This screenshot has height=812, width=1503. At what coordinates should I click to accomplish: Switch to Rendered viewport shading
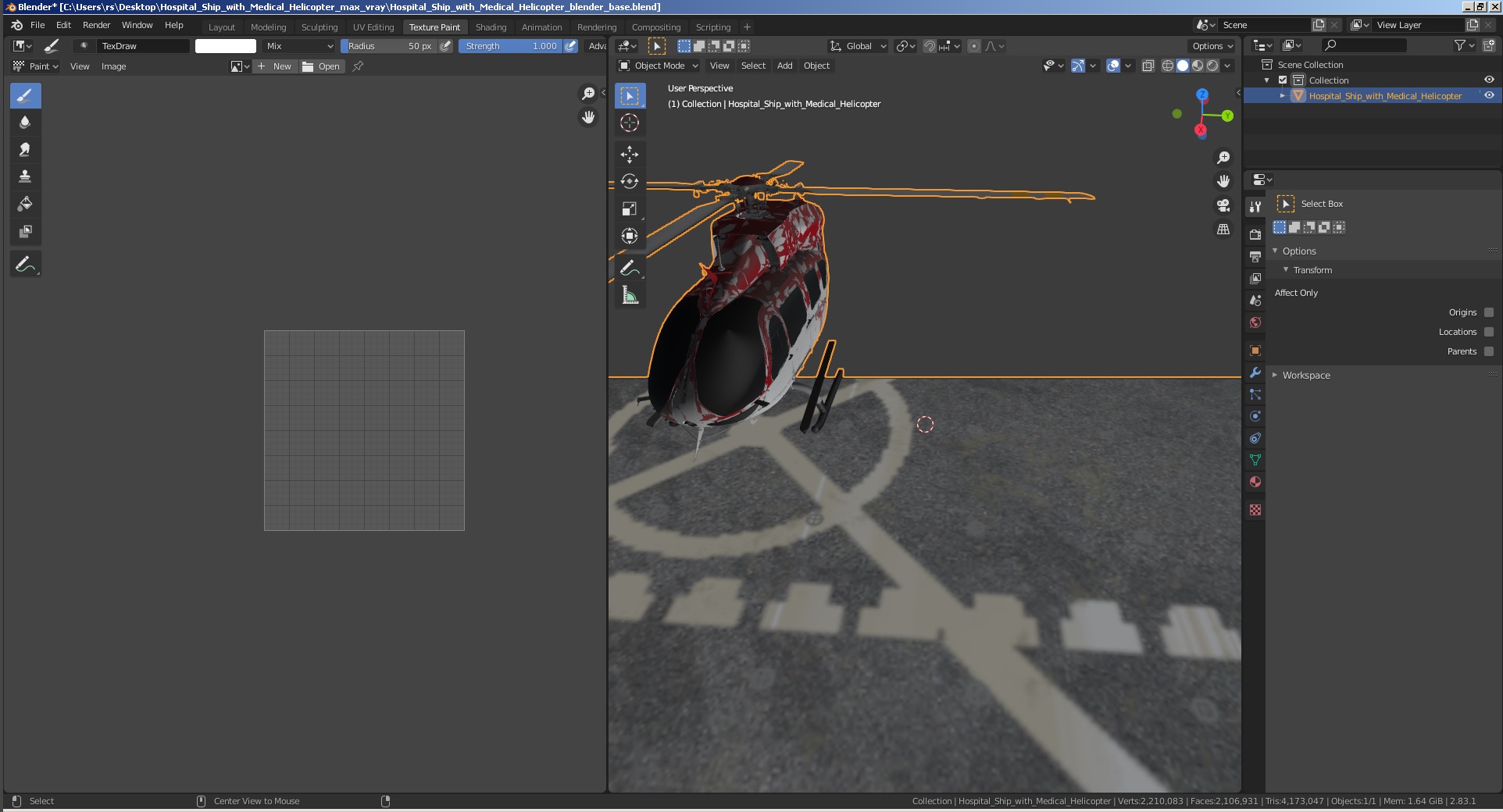[1212, 66]
